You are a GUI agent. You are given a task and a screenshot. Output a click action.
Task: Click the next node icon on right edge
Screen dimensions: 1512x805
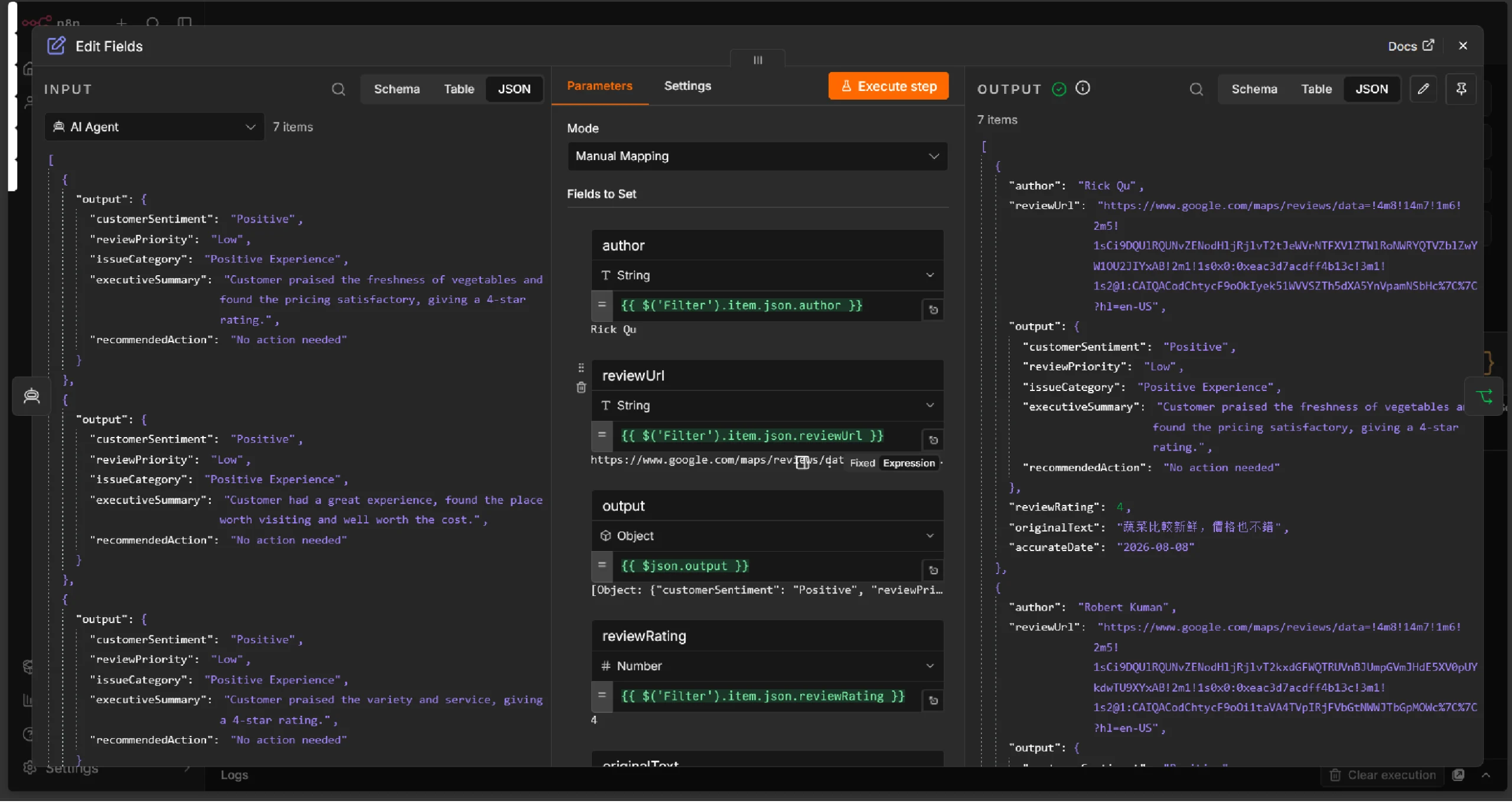[1484, 397]
